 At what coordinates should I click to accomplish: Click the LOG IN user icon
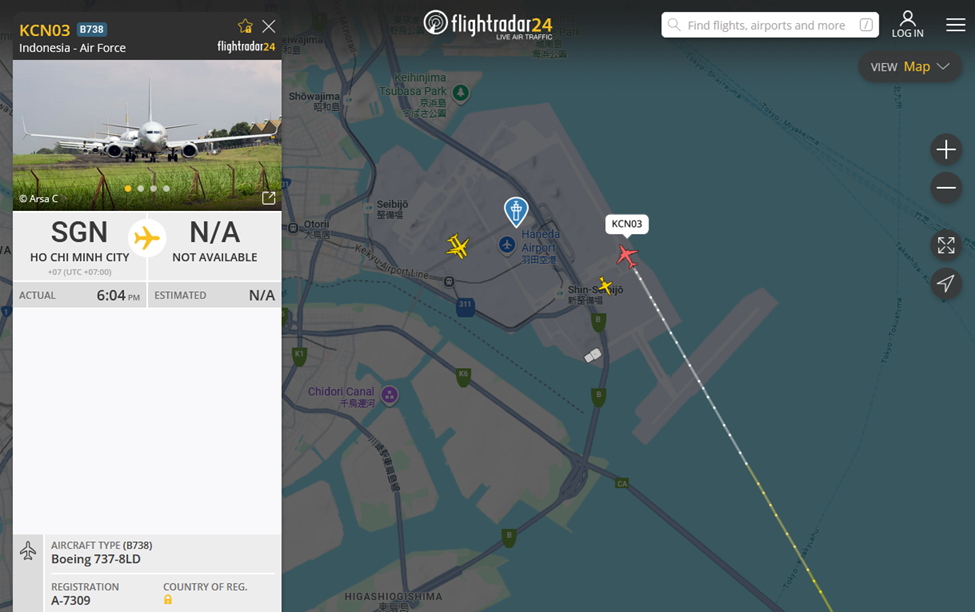coord(907,25)
